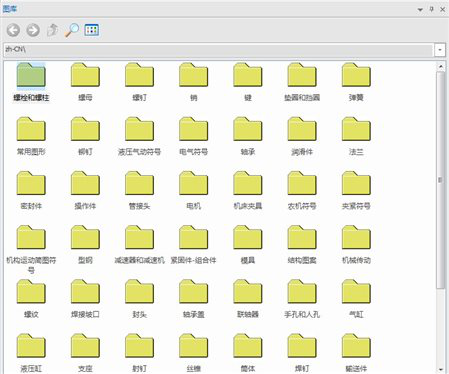Image resolution: width=449 pixels, height=374 pixels.
Task: Switch the thumbnail view mode icon
Action: pyautogui.click(x=92, y=30)
